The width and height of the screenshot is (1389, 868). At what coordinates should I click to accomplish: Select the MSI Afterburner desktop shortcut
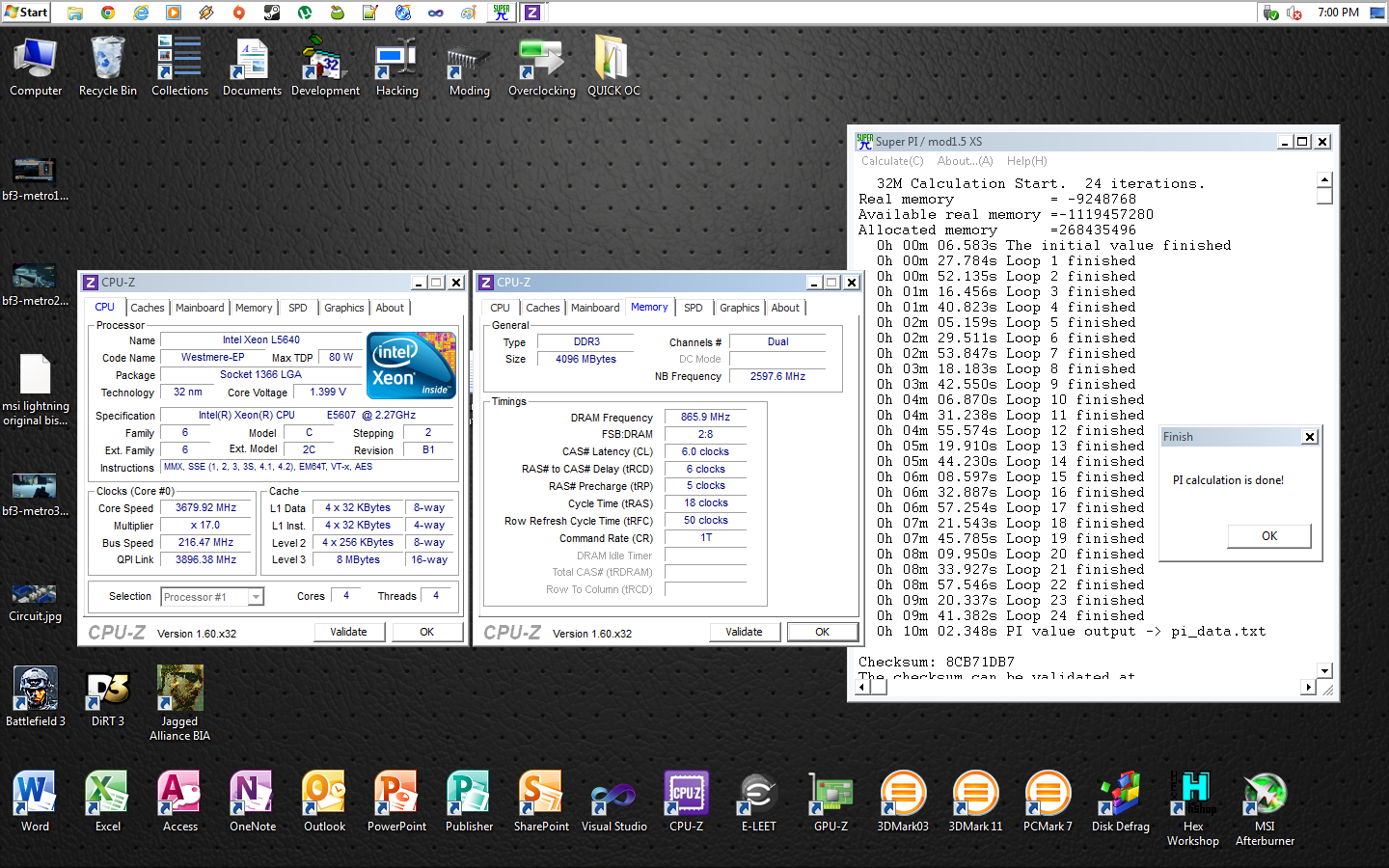pyautogui.click(x=1265, y=808)
